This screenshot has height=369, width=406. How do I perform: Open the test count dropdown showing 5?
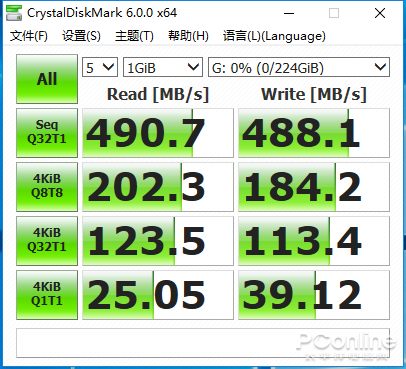100,68
